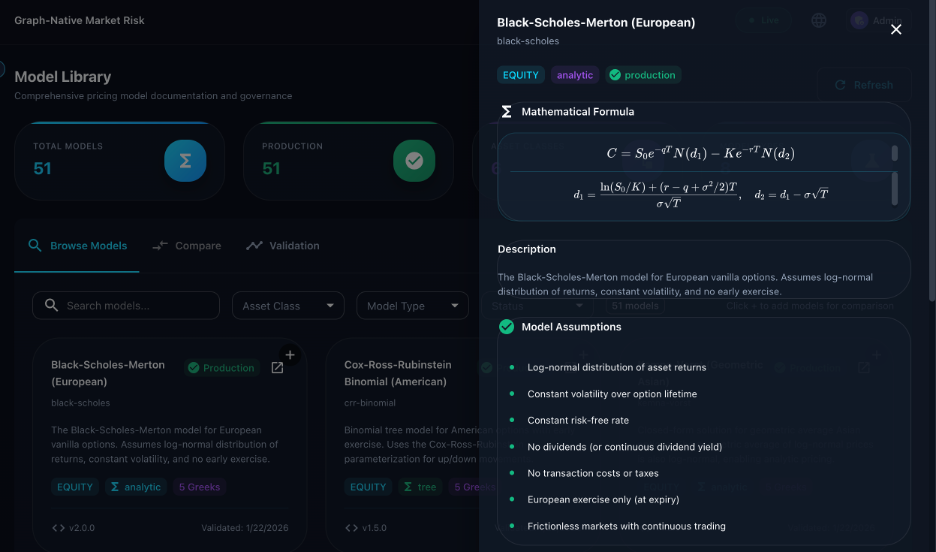Screen dimensions: 936x552
Task: Click the Total Models sigma icon
Action: [185, 161]
